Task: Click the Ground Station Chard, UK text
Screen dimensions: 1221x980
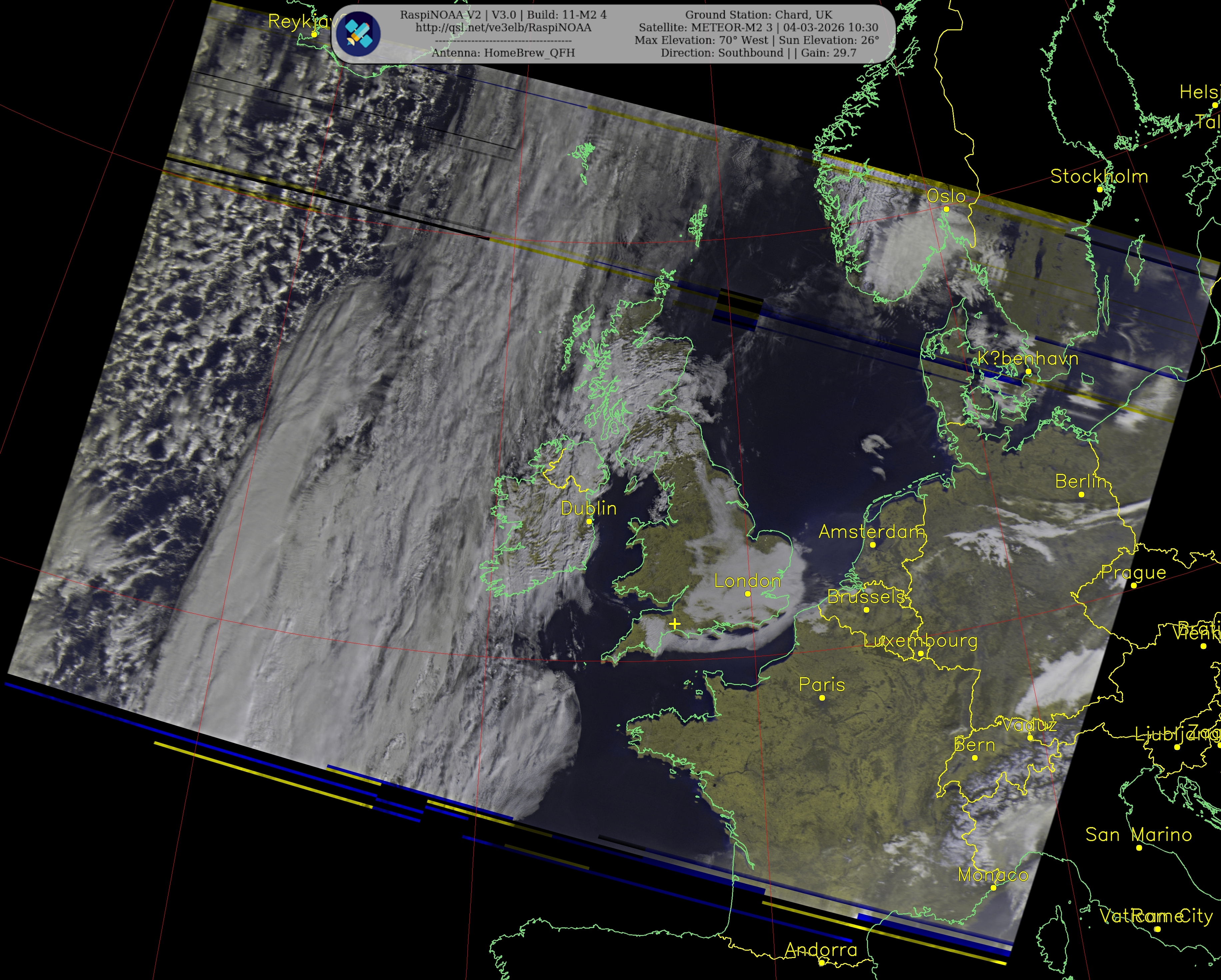Action: (x=758, y=15)
